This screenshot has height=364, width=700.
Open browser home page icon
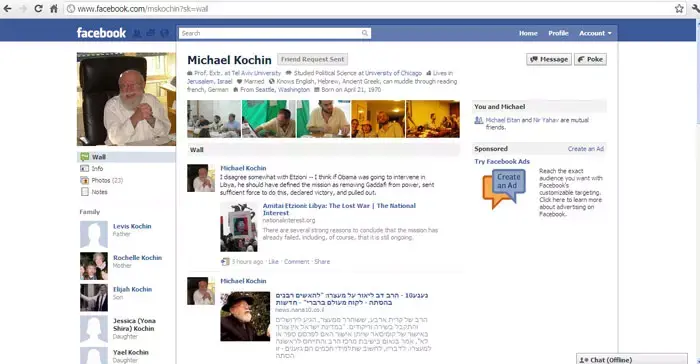(x=54, y=8)
